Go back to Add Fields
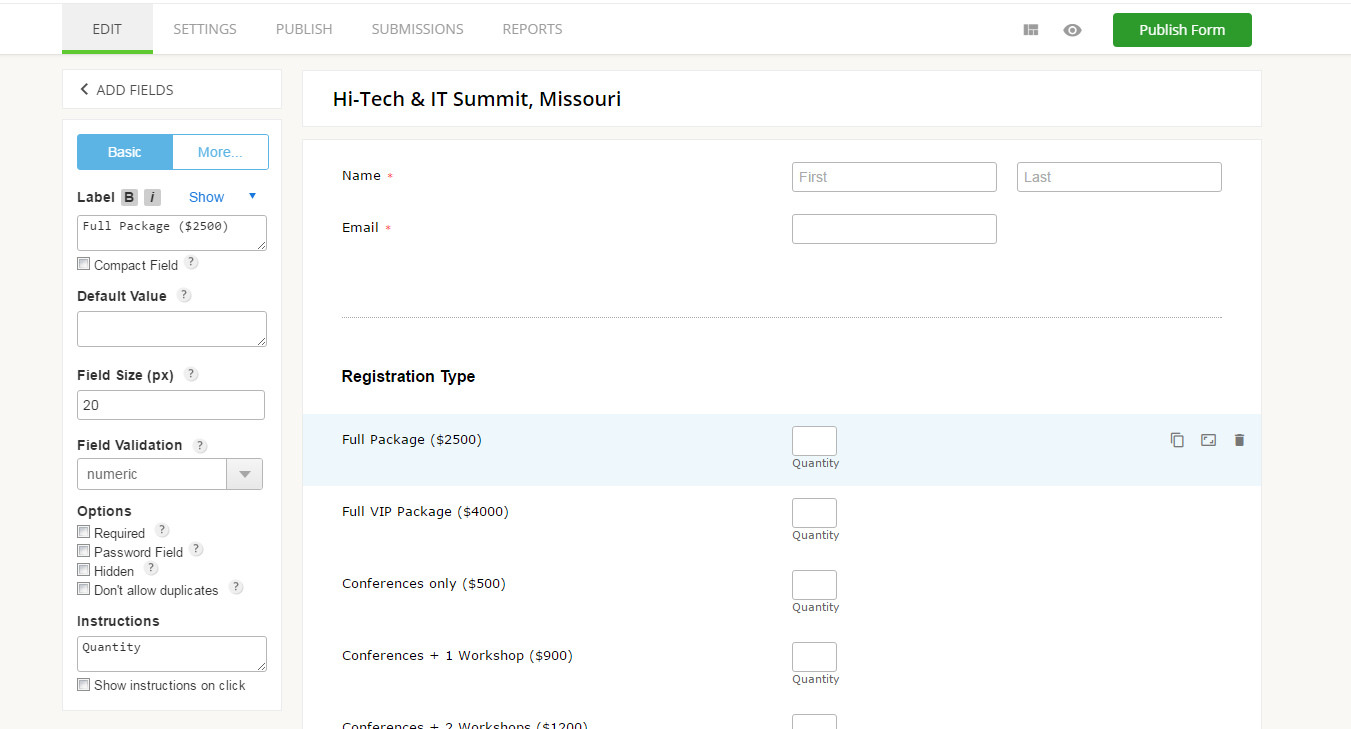This screenshot has height=729, width=1351. tap(126, 90)
